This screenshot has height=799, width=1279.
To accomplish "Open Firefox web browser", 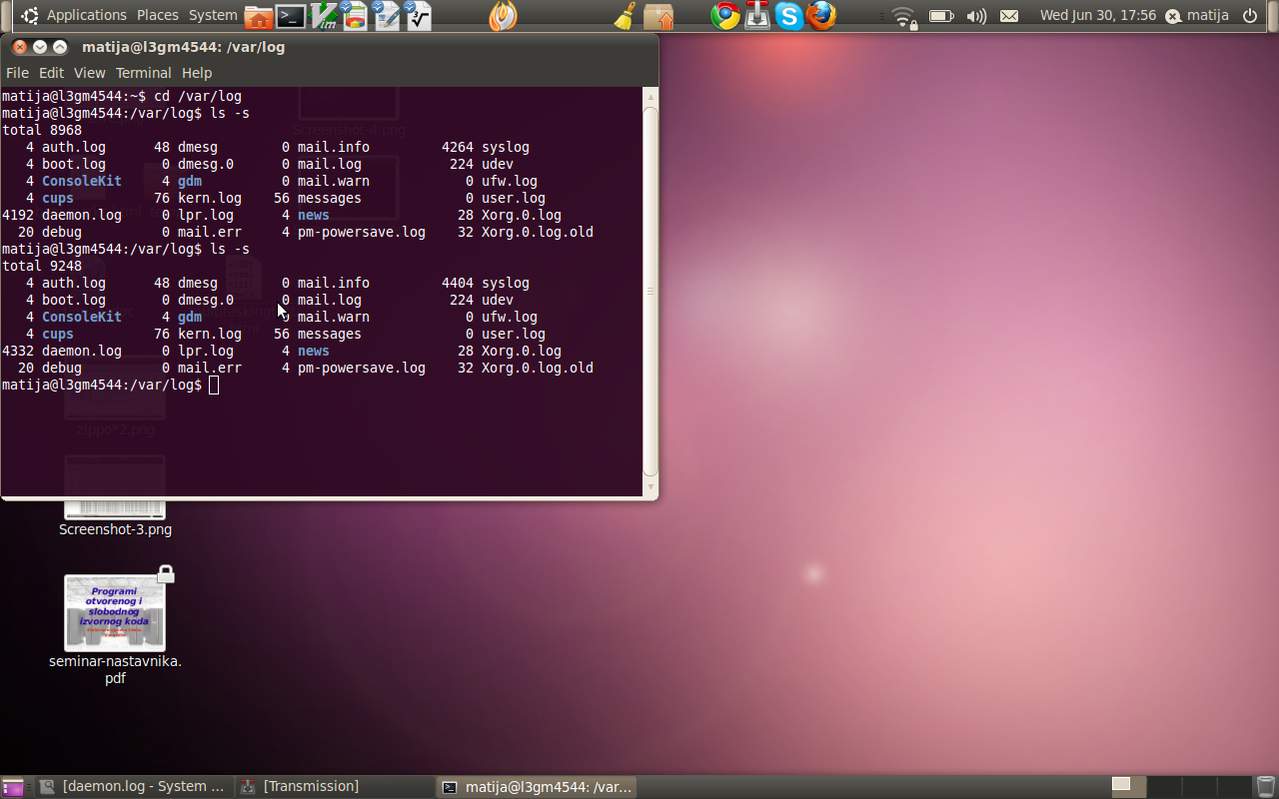I will tap(821, 16).
